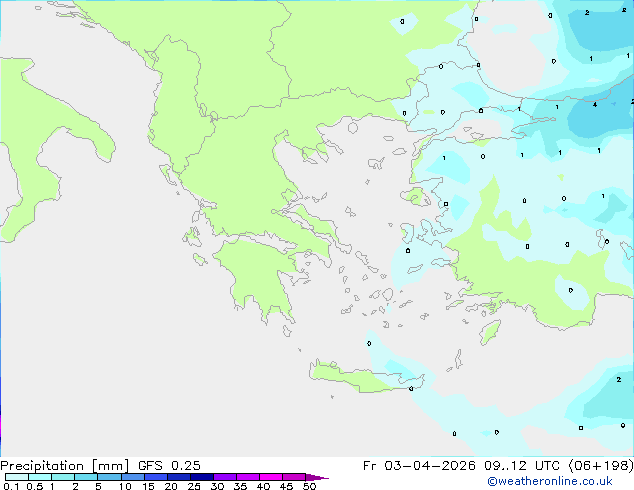Image resolution: width=634 pixels, height=490 pixels.
Task: Click the 'Fr 03-04-2026' date text
Action: click(419, 466)
